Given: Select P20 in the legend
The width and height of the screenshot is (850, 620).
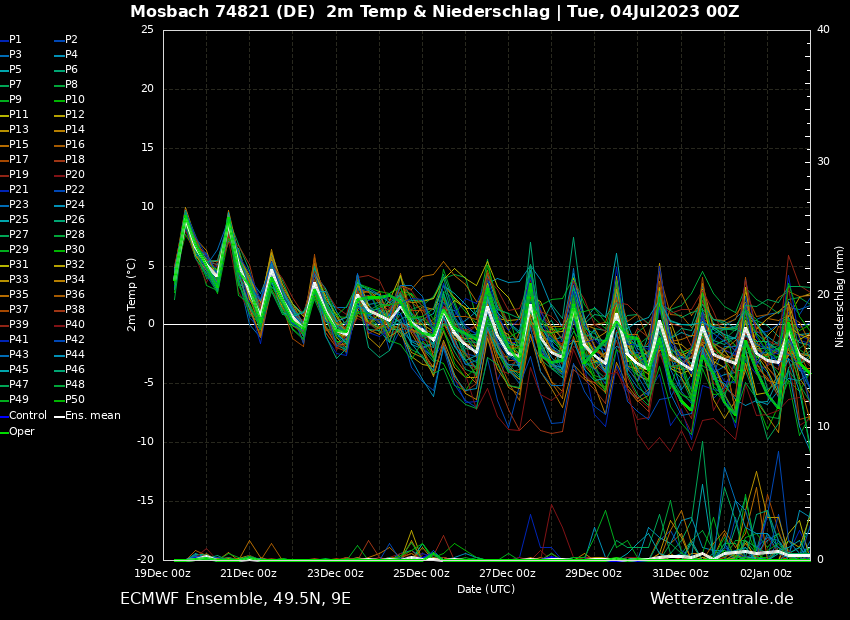Looking at the screenshot, I should 75,175.
